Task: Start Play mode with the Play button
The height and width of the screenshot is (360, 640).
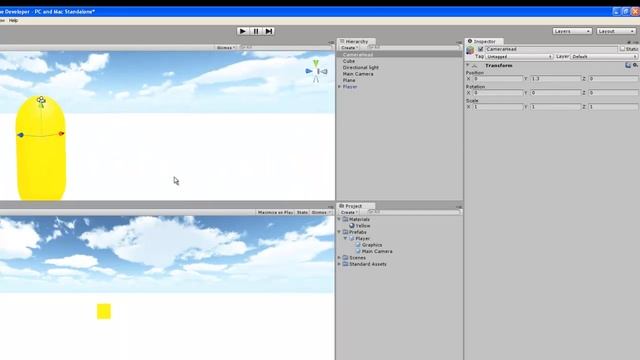Action: pos(242,31)
